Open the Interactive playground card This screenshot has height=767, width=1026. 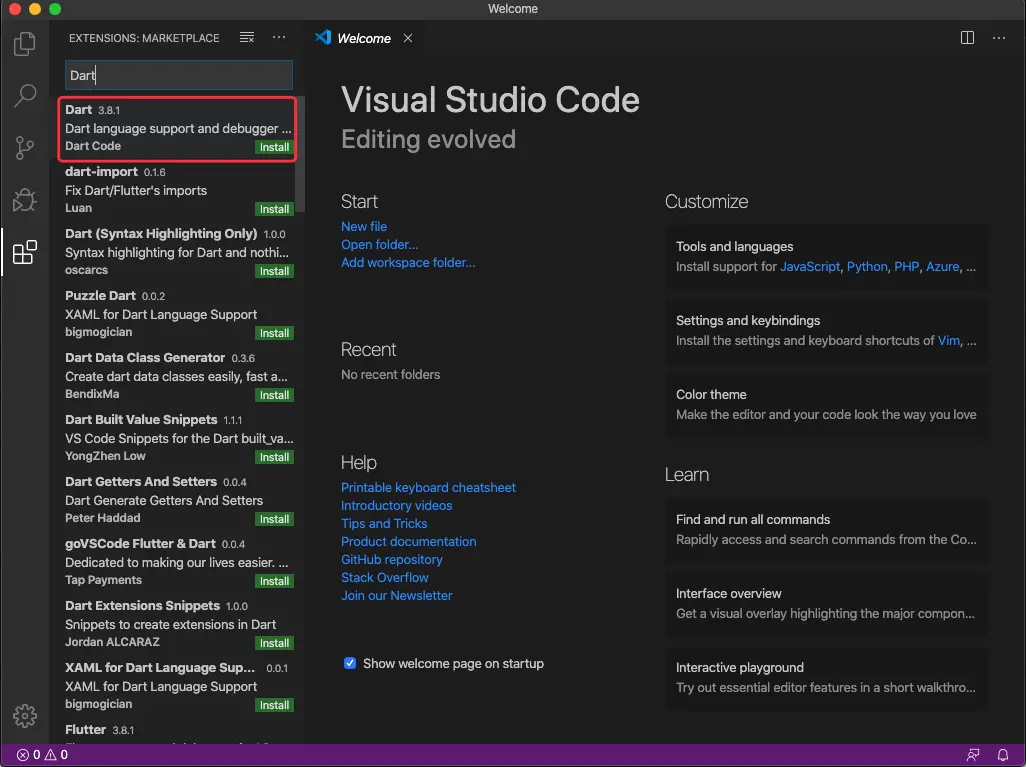click(827, 677)
